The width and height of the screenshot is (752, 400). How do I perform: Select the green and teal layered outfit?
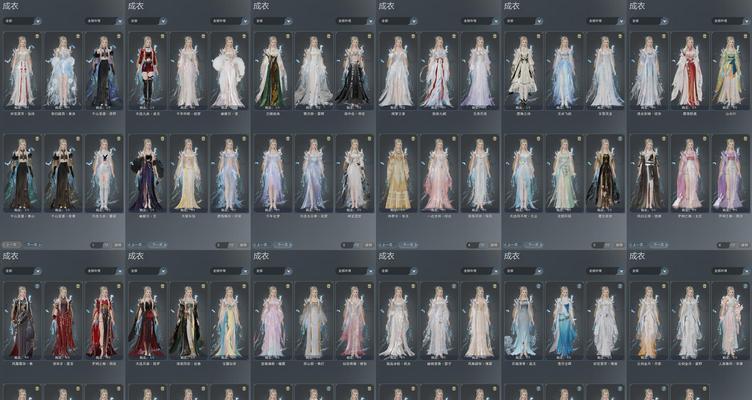pyautogui.click(x=730, y=71)
